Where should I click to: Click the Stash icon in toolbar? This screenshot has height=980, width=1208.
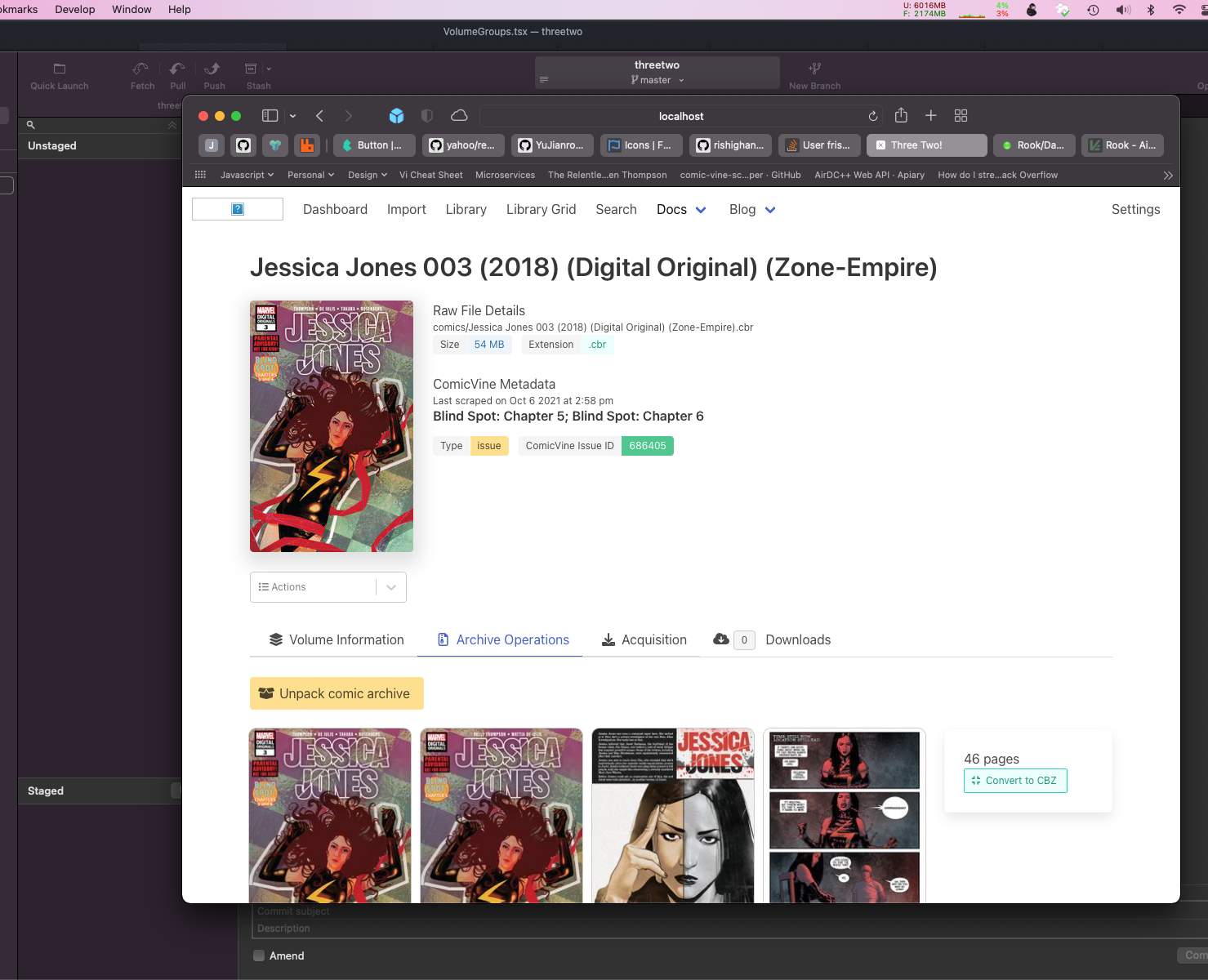[252, 69]
